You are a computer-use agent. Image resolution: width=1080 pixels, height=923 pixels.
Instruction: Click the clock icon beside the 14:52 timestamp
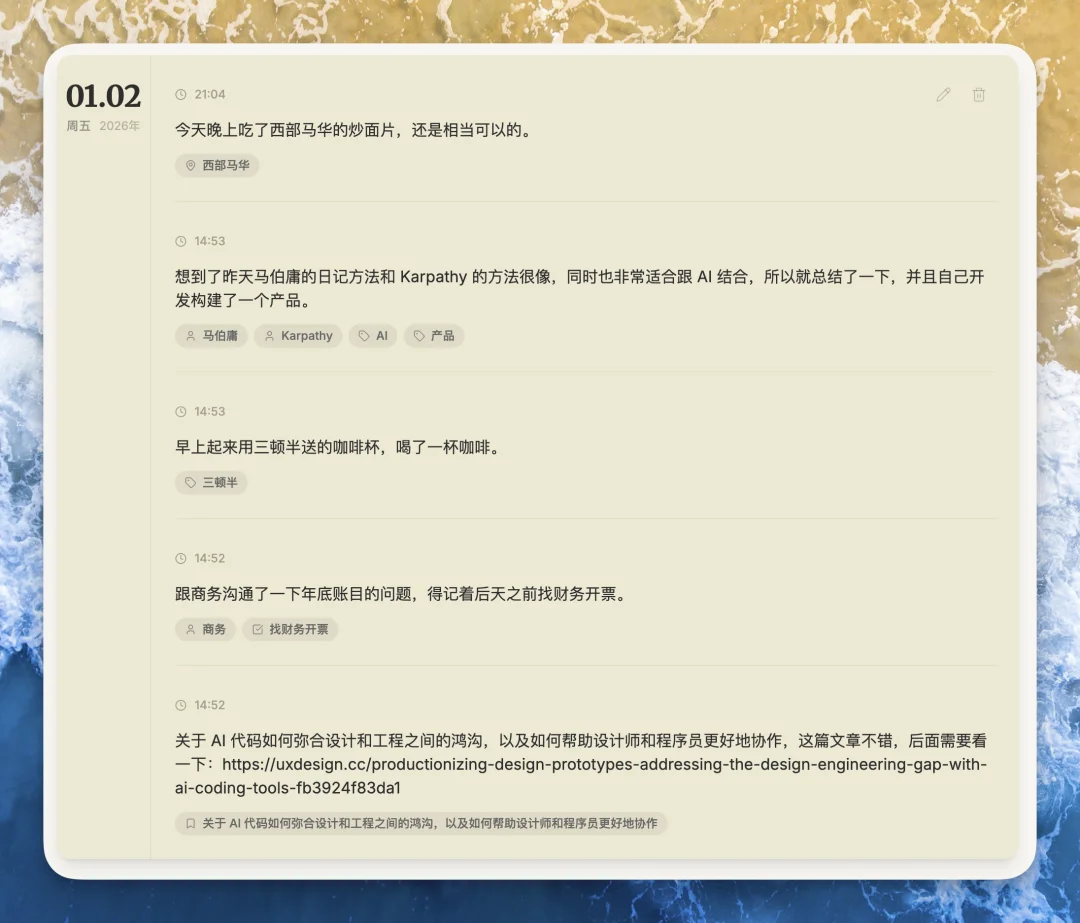[x=180, y=558]
